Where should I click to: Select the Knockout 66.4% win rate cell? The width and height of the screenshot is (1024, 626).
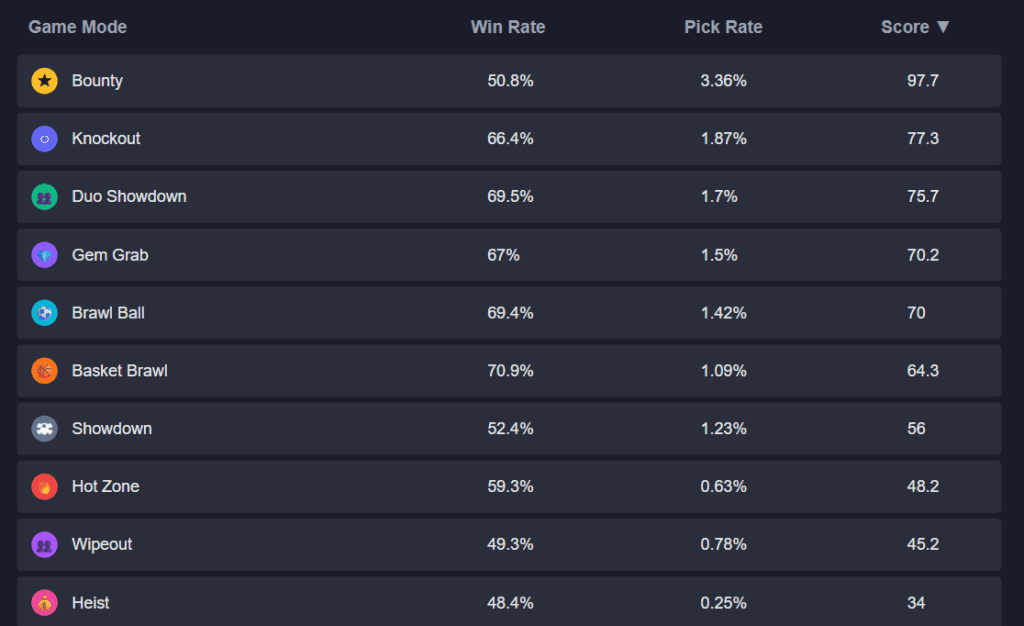[510, 139]
